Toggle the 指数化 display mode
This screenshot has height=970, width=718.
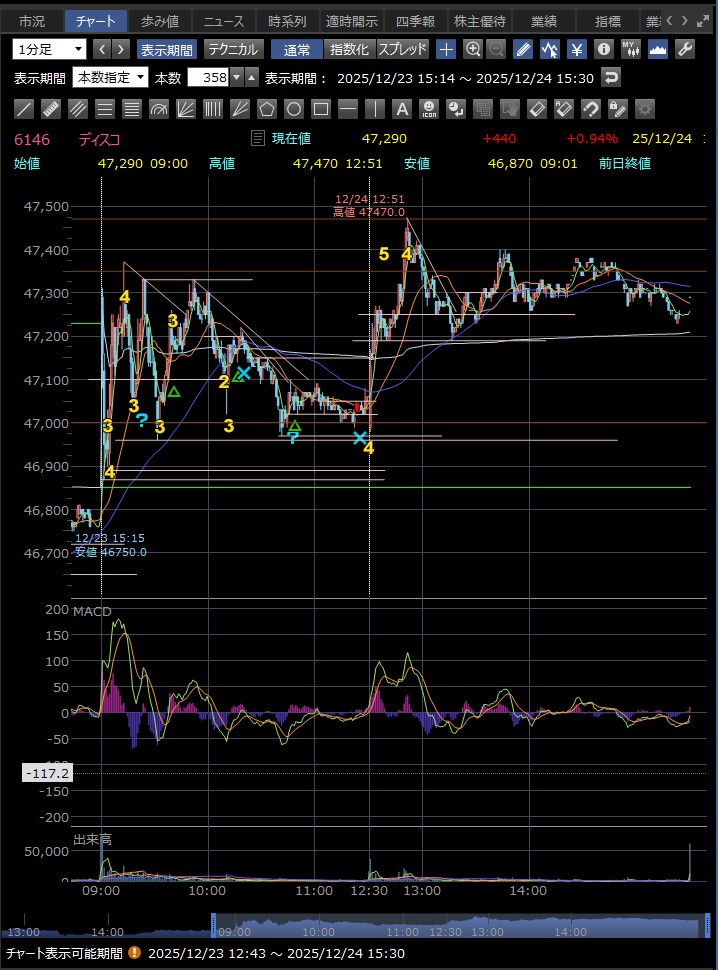point(349,49)
